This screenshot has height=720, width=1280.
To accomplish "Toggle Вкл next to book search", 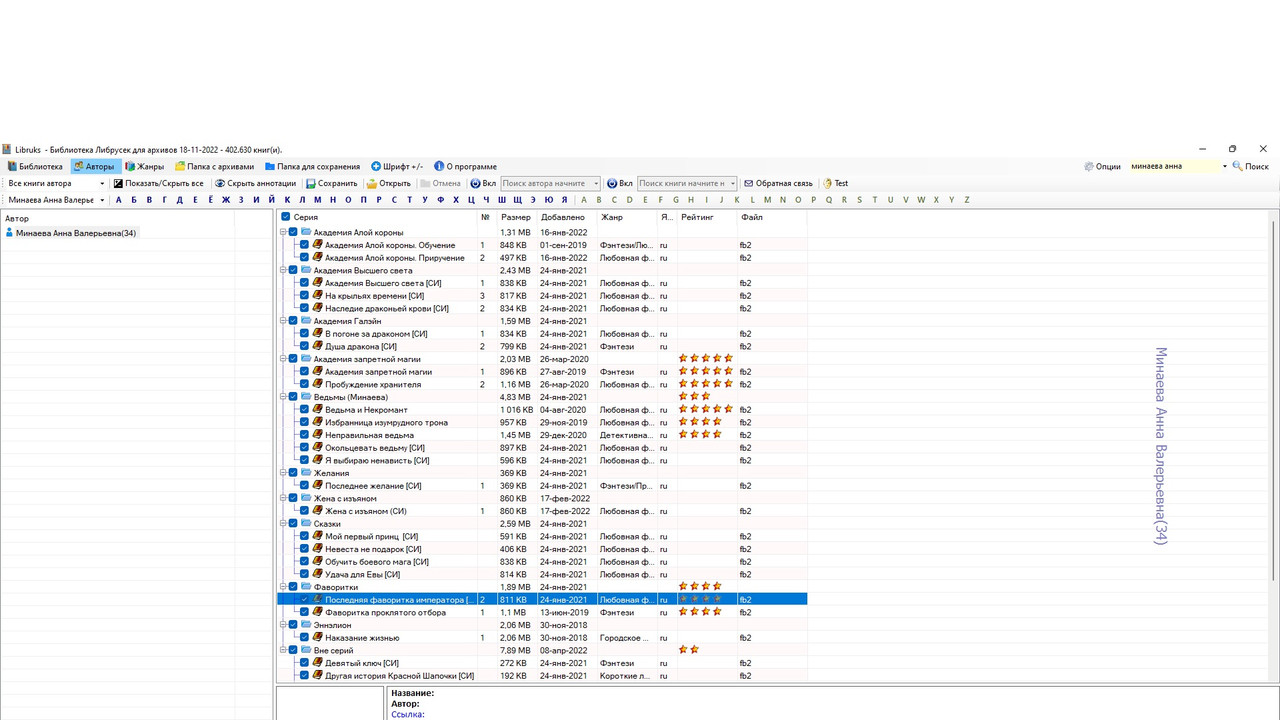I will 620,184.
